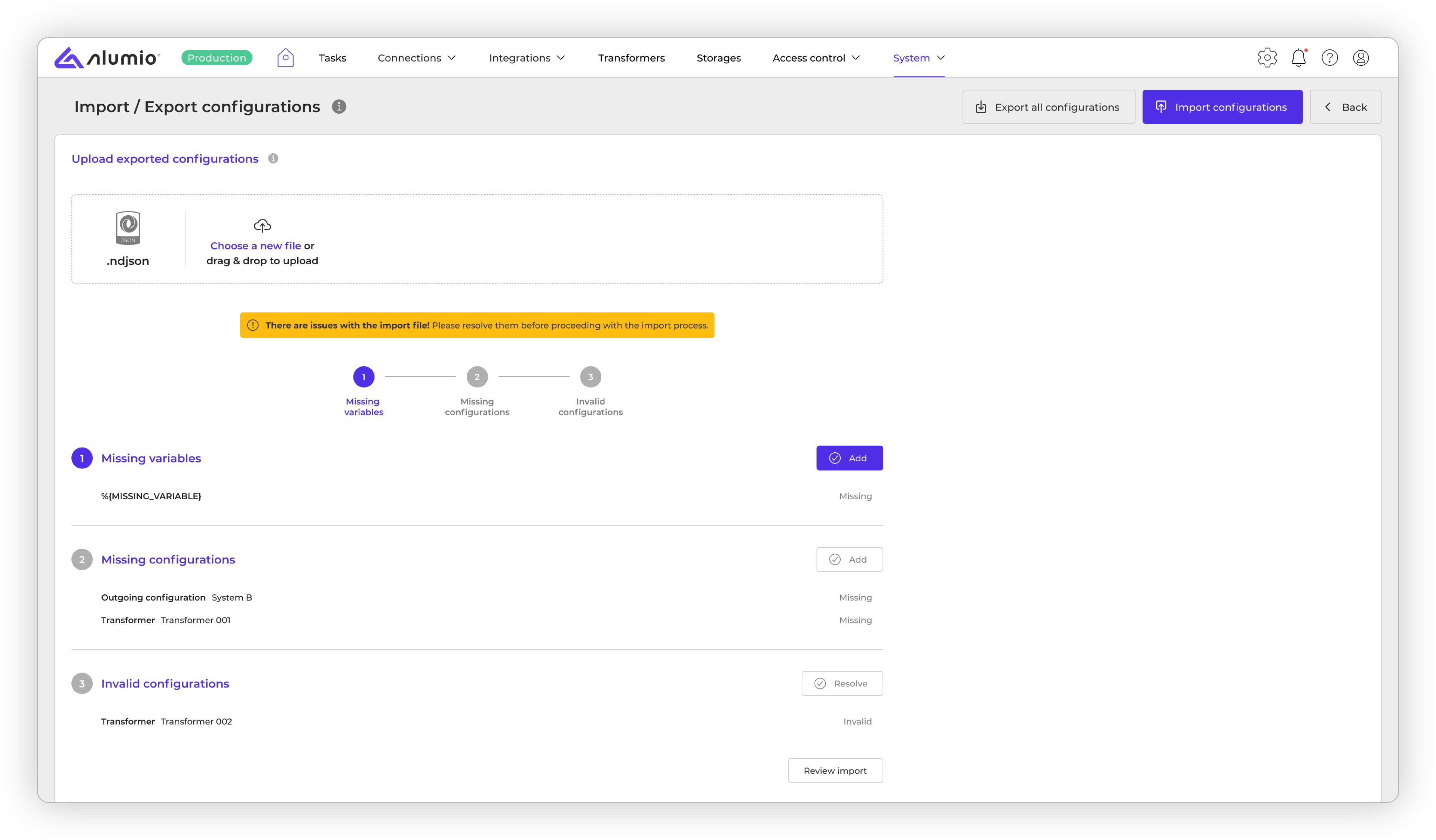Screen dimensions: 1436x840
Task: Click the home icon in the navbar
Action: (285, 58)
